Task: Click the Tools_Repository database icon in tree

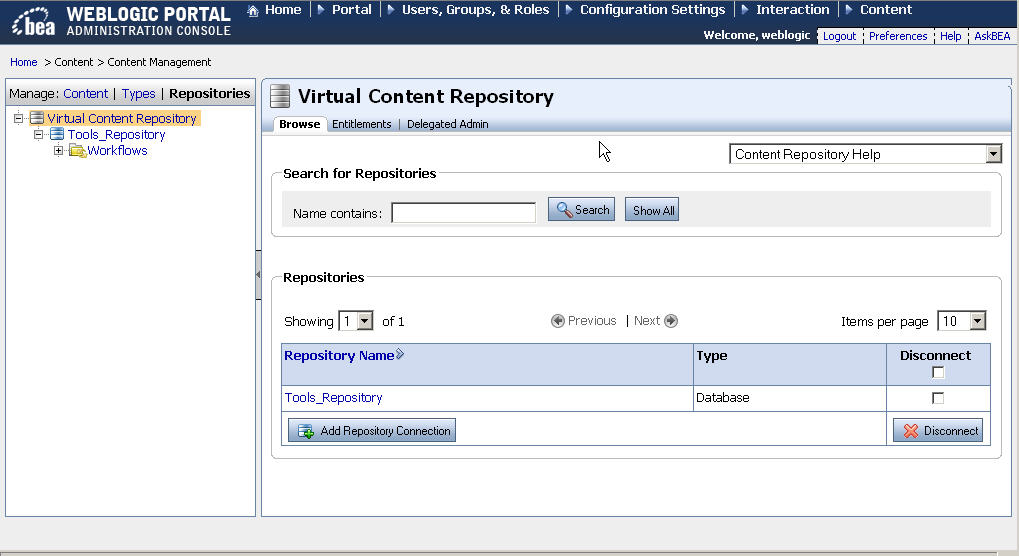Action: pyautogui.click(x=57, y=134)
